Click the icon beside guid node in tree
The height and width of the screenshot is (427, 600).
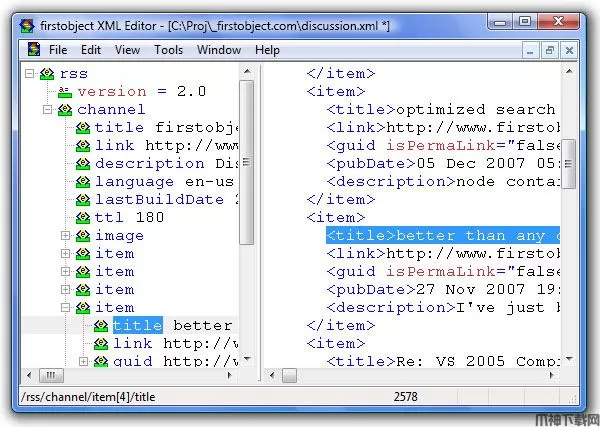click(x=101, y=361)
